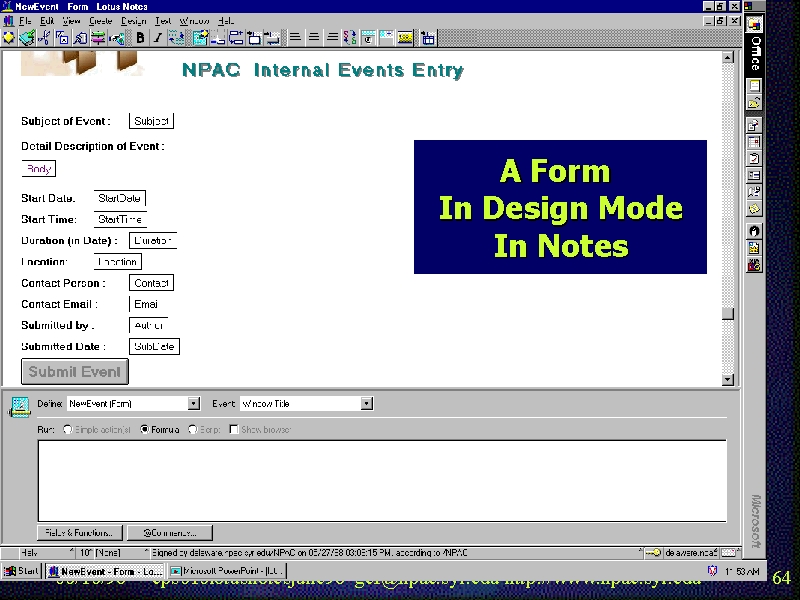Click the key icon in status bar
800x600 pixels.
click(x=653, y=553)
